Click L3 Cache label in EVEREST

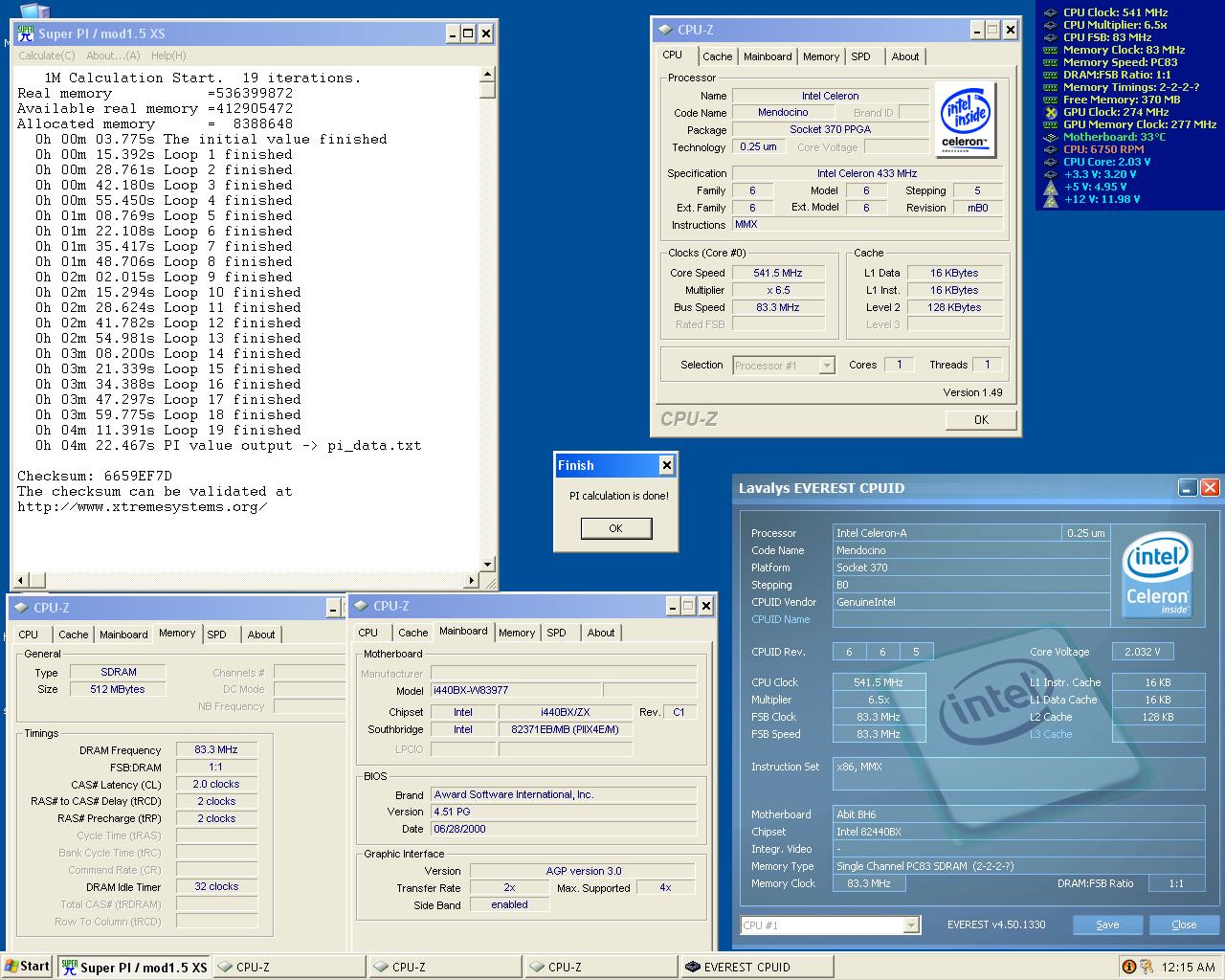coord(1051,734)
